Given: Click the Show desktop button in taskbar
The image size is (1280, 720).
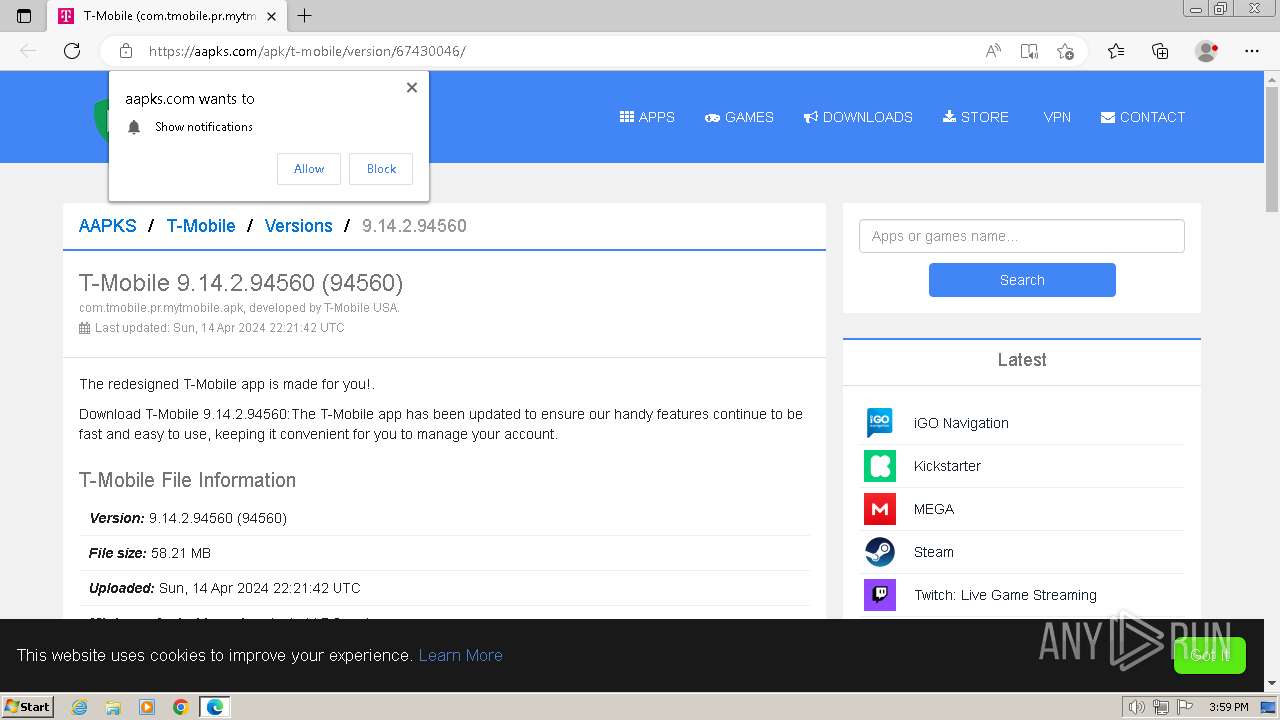Looking at the screenshot, I should coord(1269,707).
